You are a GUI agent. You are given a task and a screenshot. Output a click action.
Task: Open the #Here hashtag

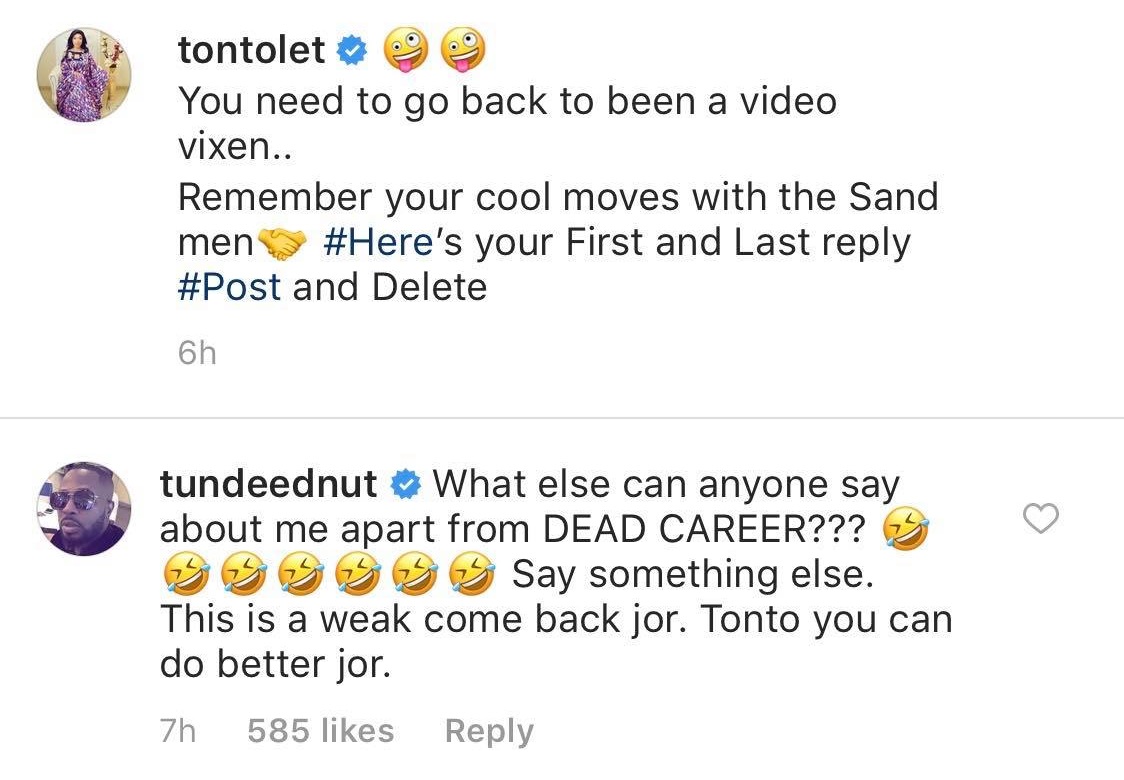click(x=377, y=243)
